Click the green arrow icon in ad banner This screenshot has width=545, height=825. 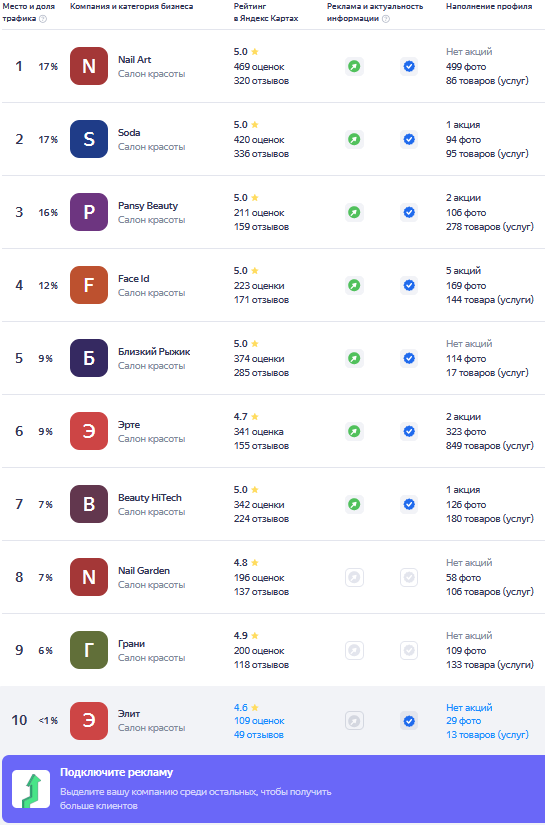31,789
